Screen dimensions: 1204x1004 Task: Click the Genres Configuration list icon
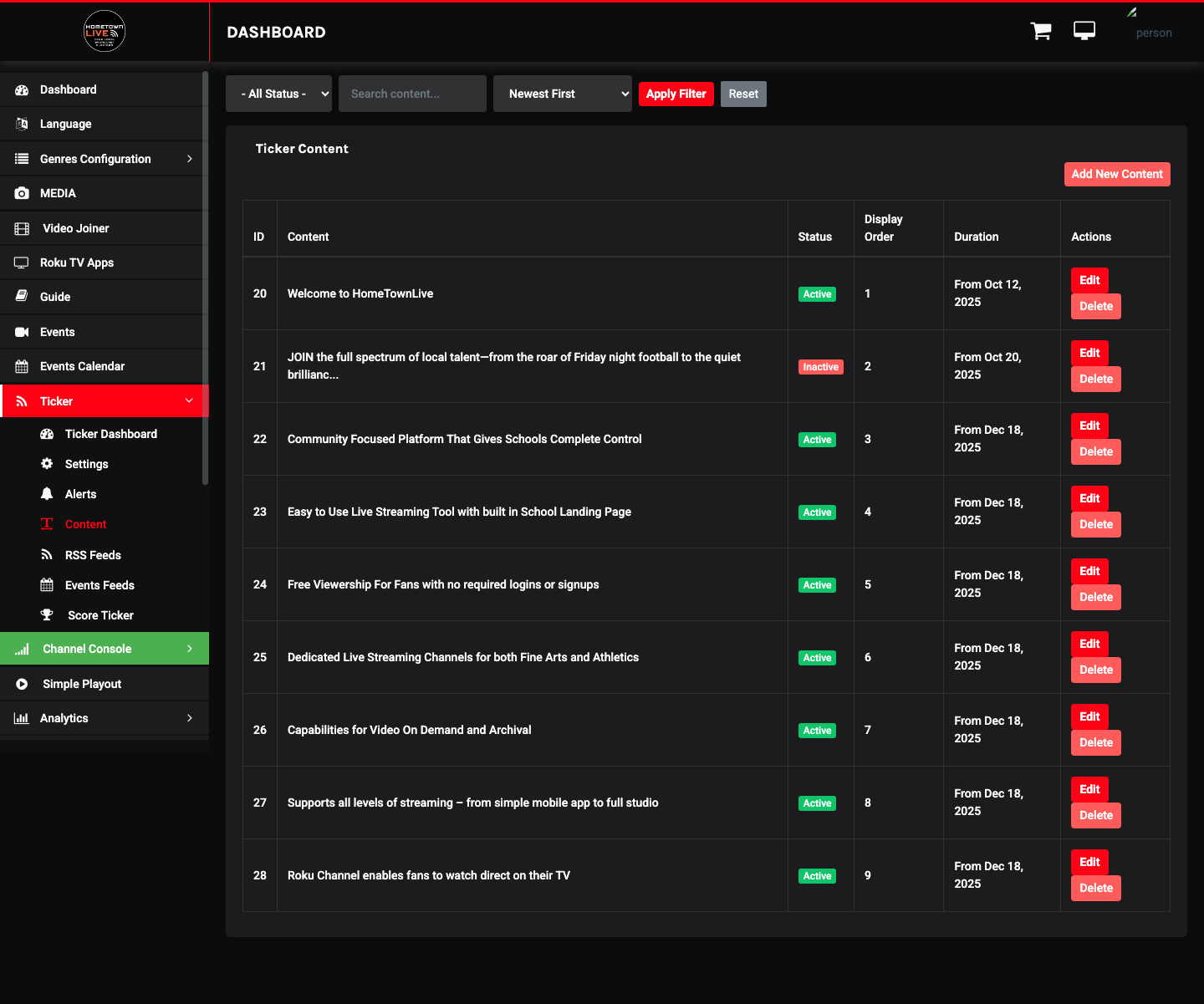point(22,159)
